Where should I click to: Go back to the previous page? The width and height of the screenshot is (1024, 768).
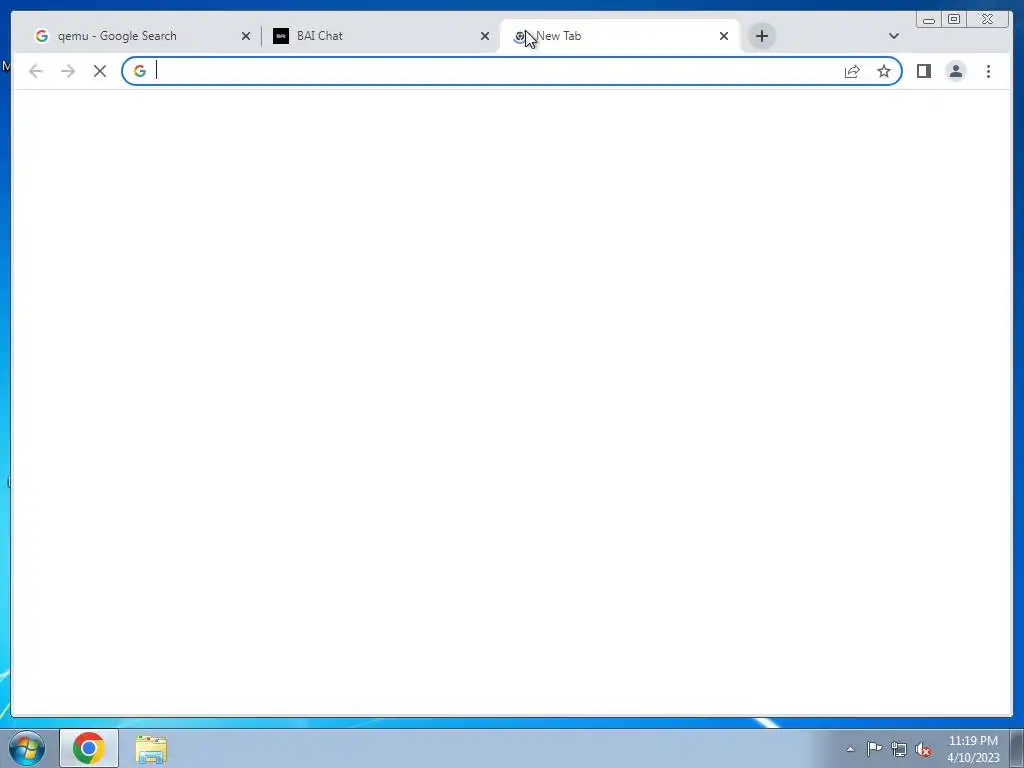coord(36,71)
